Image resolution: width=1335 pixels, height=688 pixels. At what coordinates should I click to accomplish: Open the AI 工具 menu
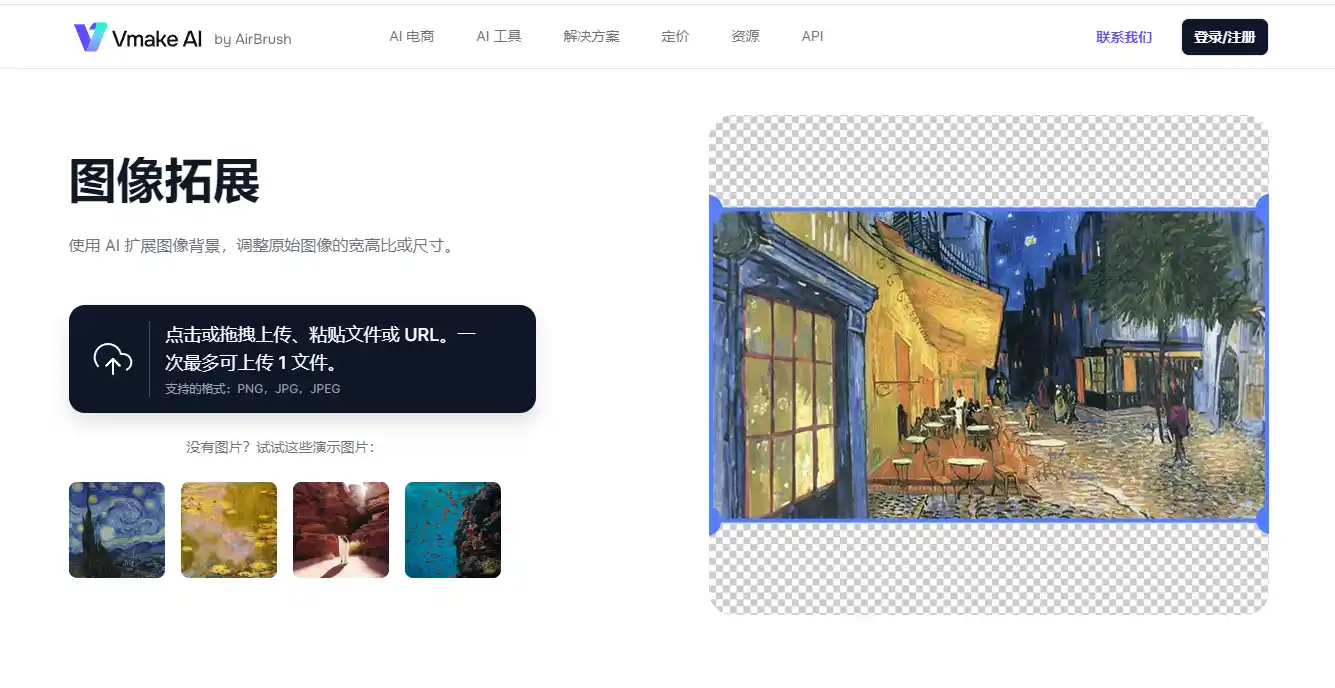pos(499,36)
